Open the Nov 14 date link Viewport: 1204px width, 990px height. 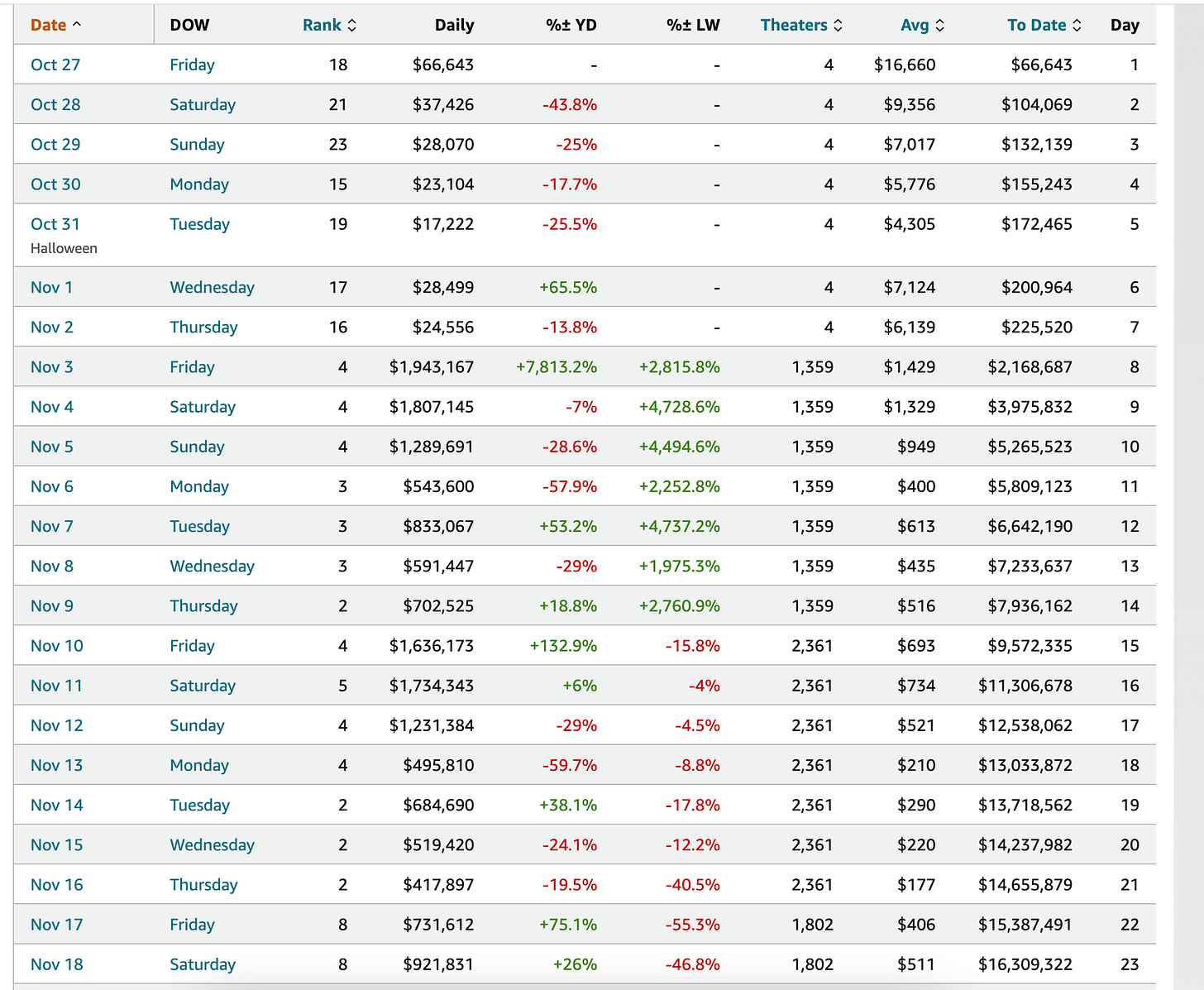pyautogui.click(x=57, y=805)
